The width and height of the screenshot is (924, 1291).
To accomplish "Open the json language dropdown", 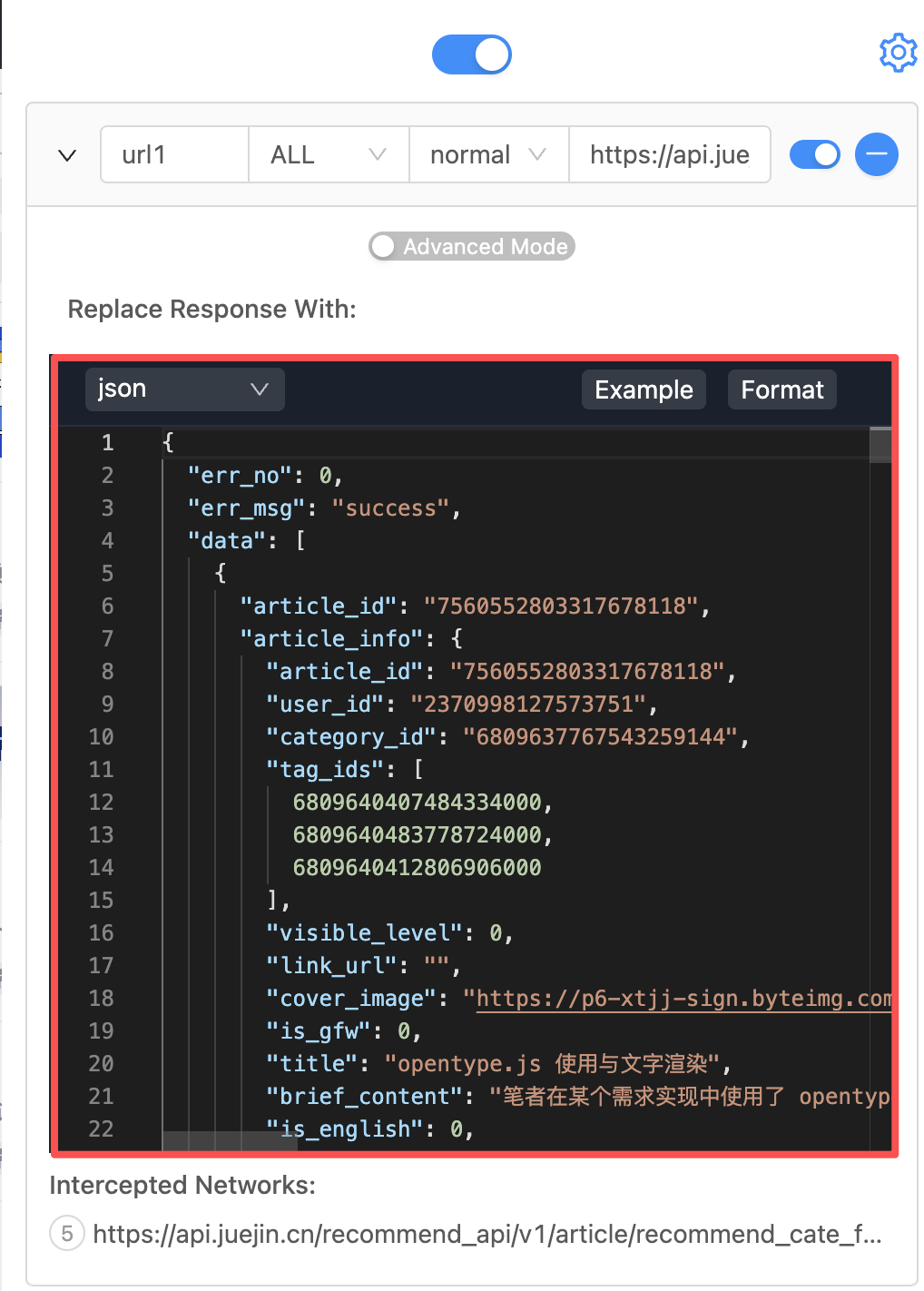I will pos(184,389).
